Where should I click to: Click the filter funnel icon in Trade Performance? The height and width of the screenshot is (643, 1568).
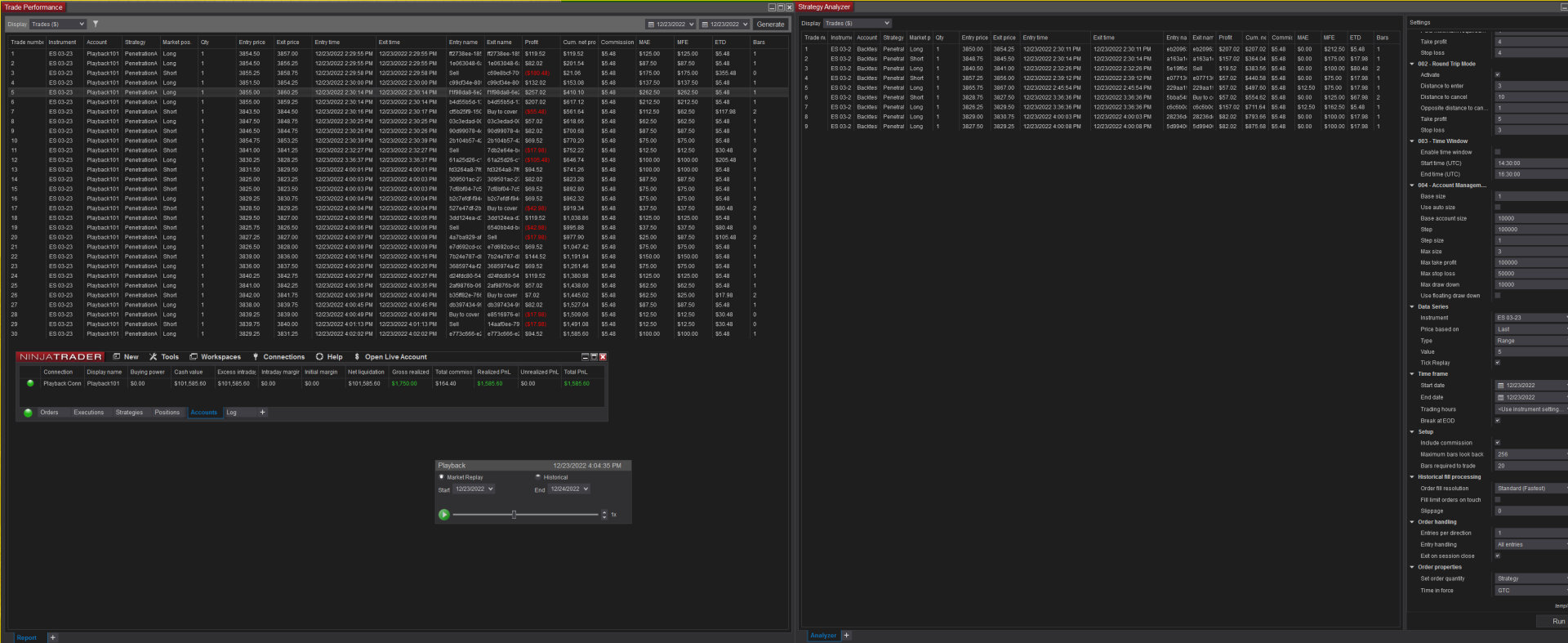pos(96,25)
